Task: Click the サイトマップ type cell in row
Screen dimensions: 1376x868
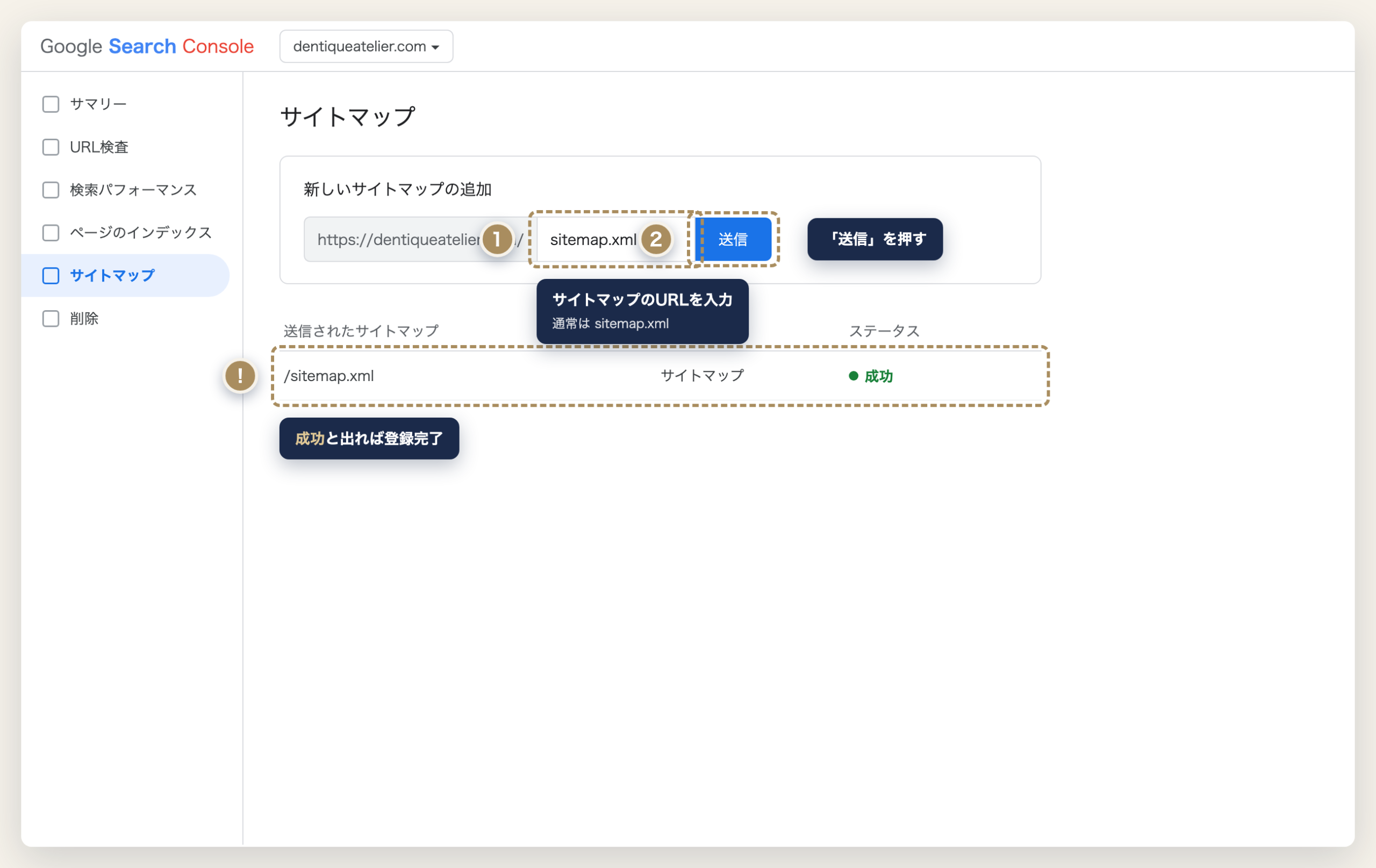Action: (x=703, y=376)
